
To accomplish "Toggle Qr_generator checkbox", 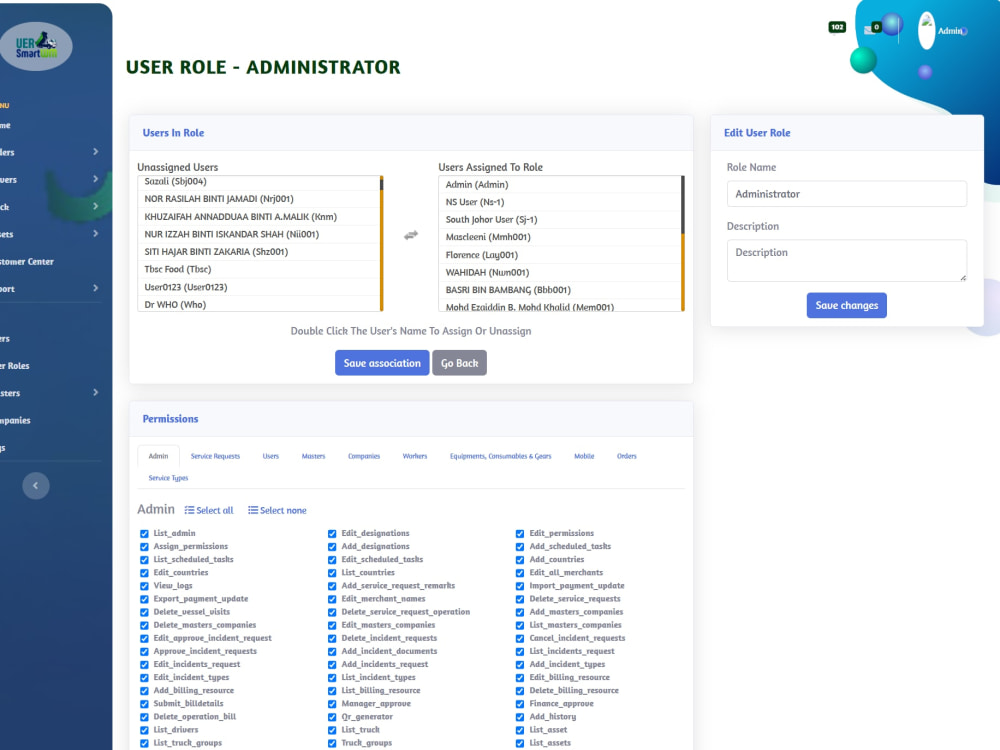I will click(332, 717).
